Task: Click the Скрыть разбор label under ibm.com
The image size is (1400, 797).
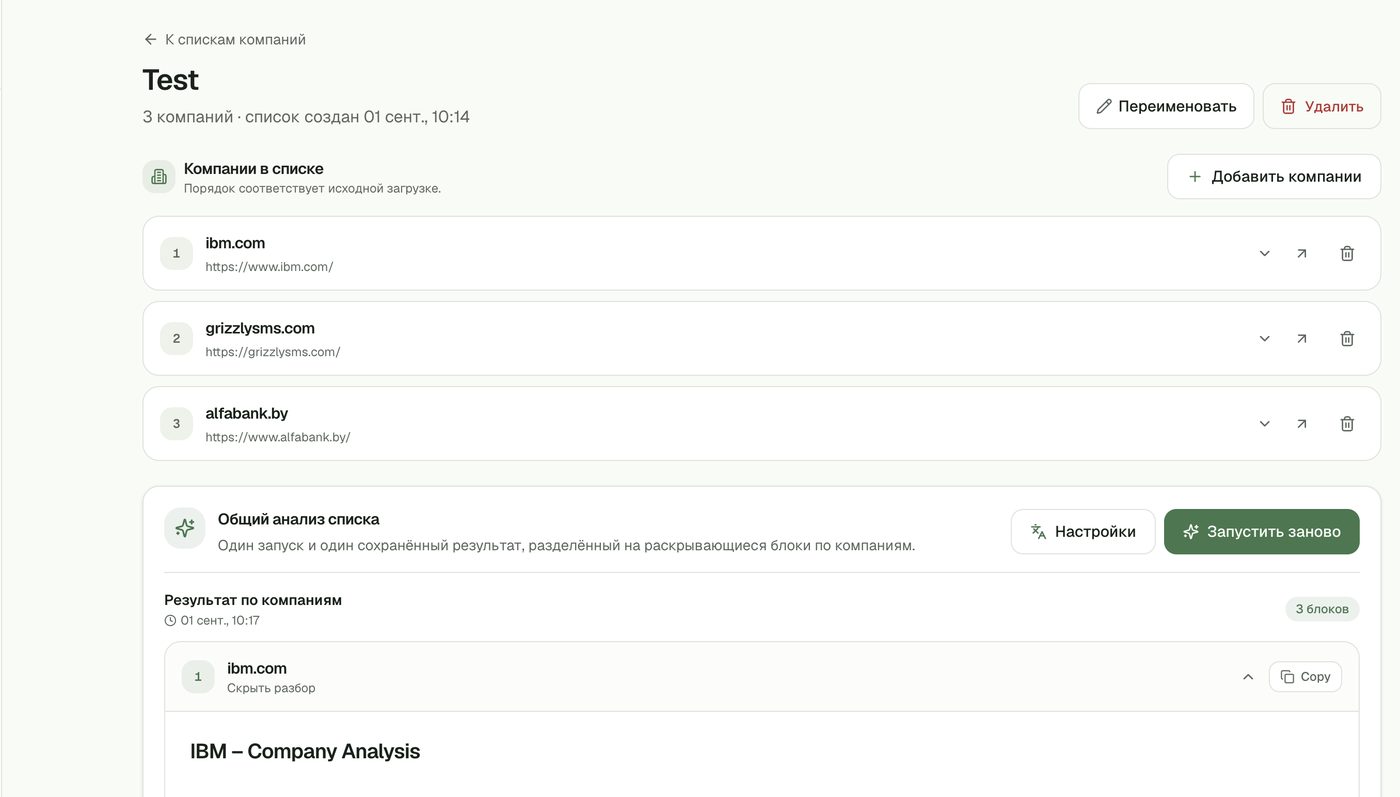Action: (271, 688)
